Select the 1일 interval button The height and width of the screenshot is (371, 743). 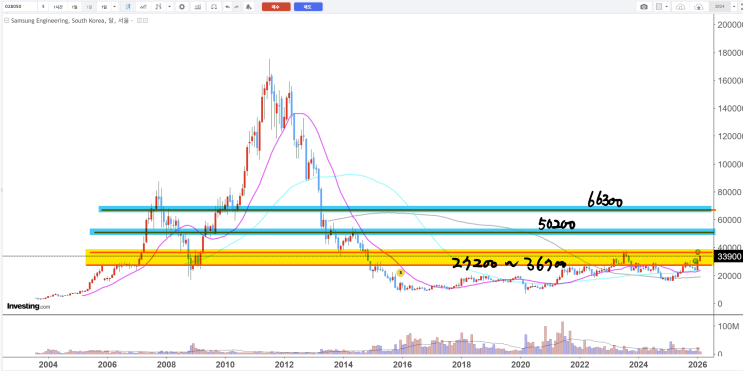coord(74,7)
